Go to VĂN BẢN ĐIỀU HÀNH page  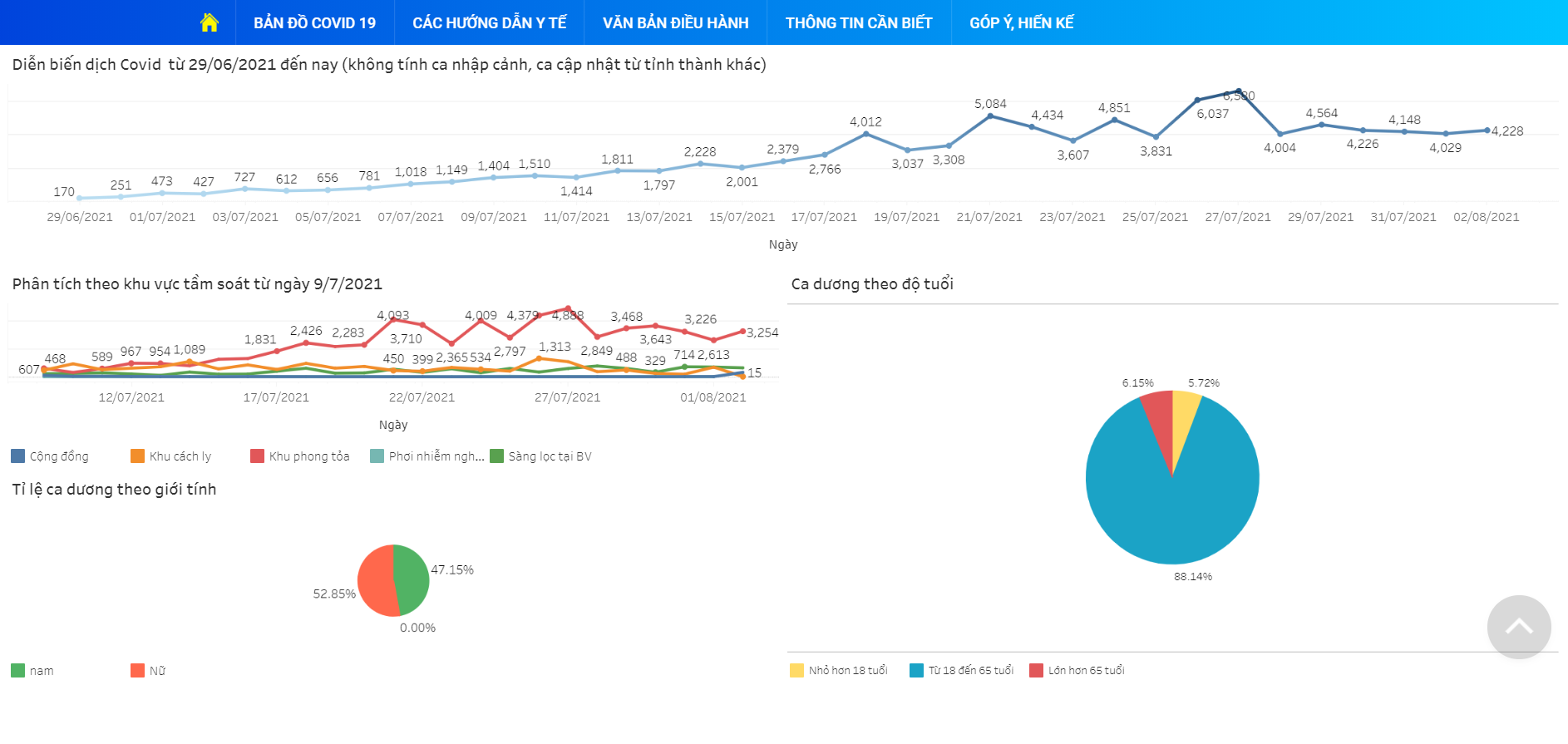click(675, 22)
